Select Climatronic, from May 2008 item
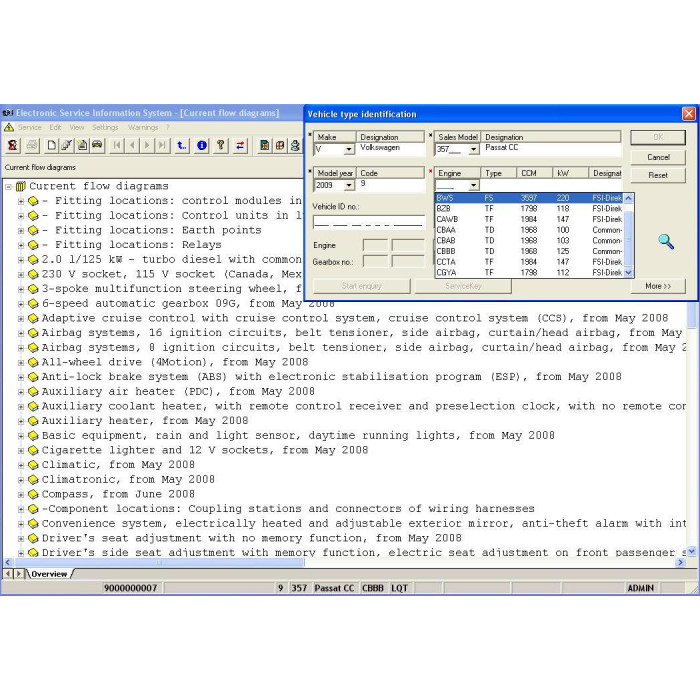700x700 pixels. pos(128,480)
